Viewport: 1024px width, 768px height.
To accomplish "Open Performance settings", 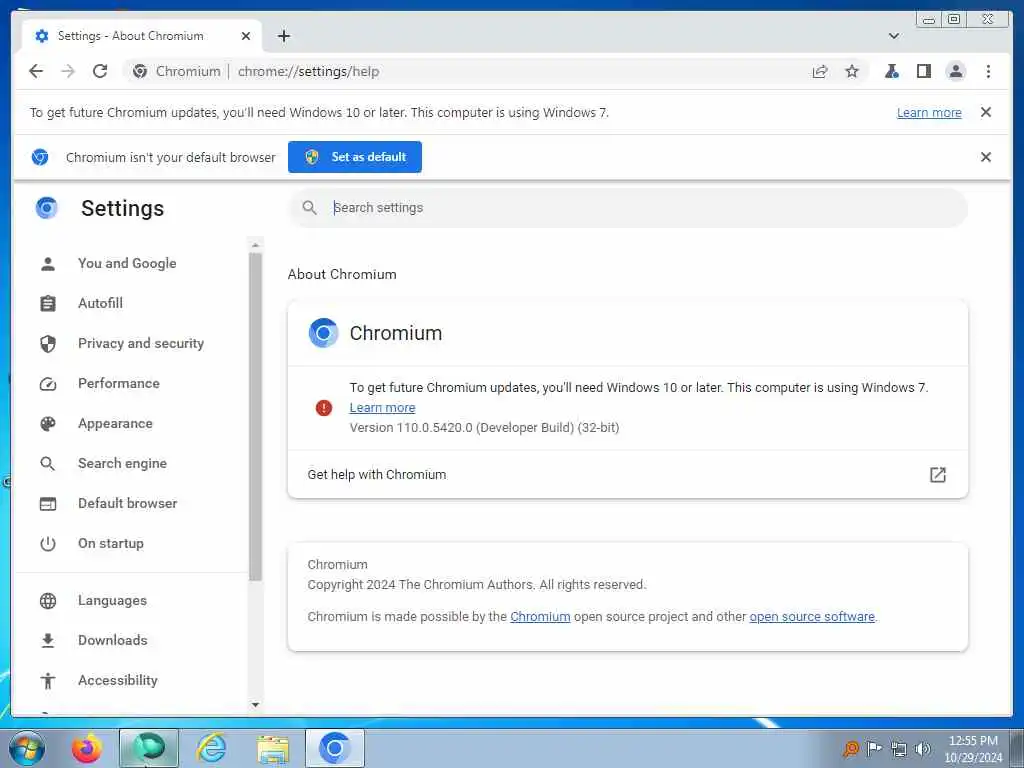I will click(118, 383).
